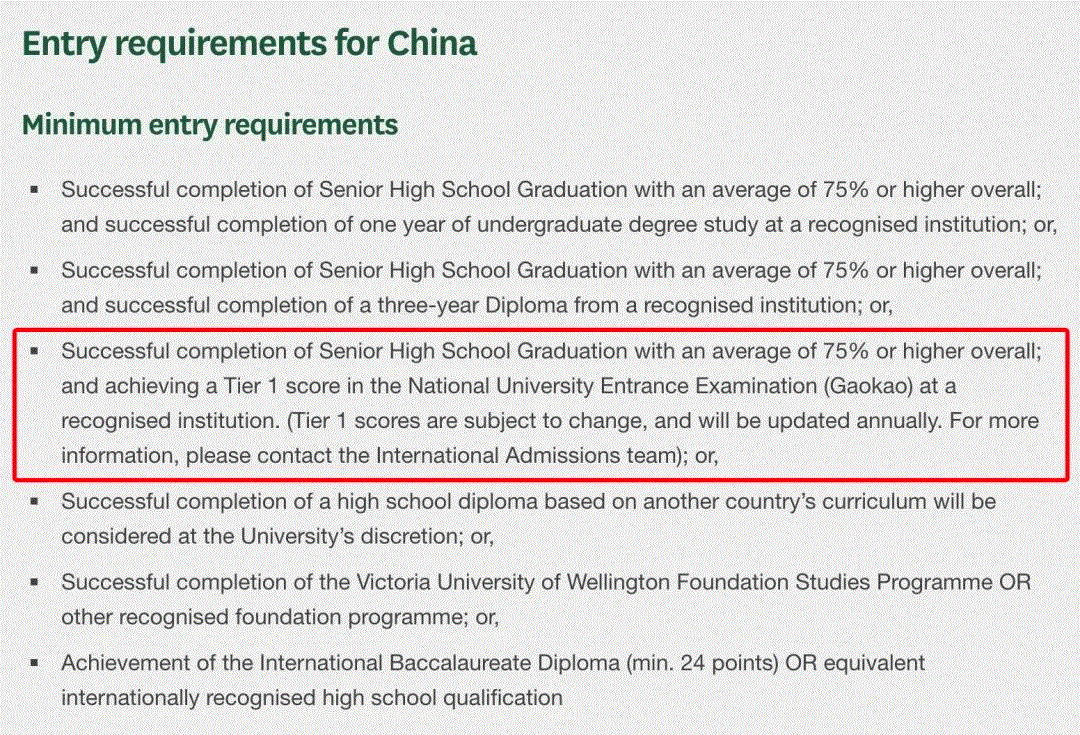Click the words "Tier 1 score" in the highlighted paragraph

pyautogui.click(x=277, y=385)
